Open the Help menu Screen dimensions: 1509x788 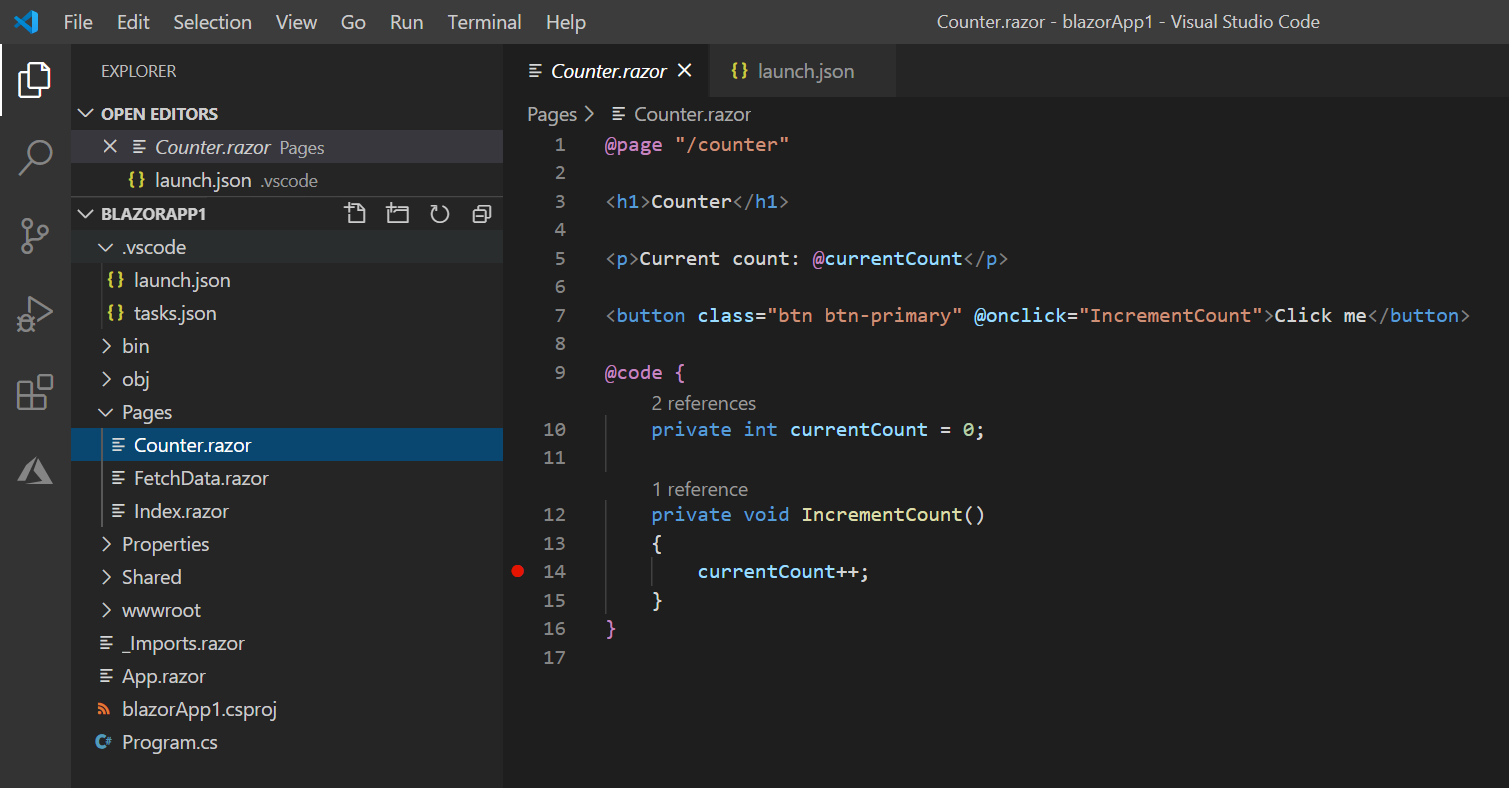tap(566, 22)
